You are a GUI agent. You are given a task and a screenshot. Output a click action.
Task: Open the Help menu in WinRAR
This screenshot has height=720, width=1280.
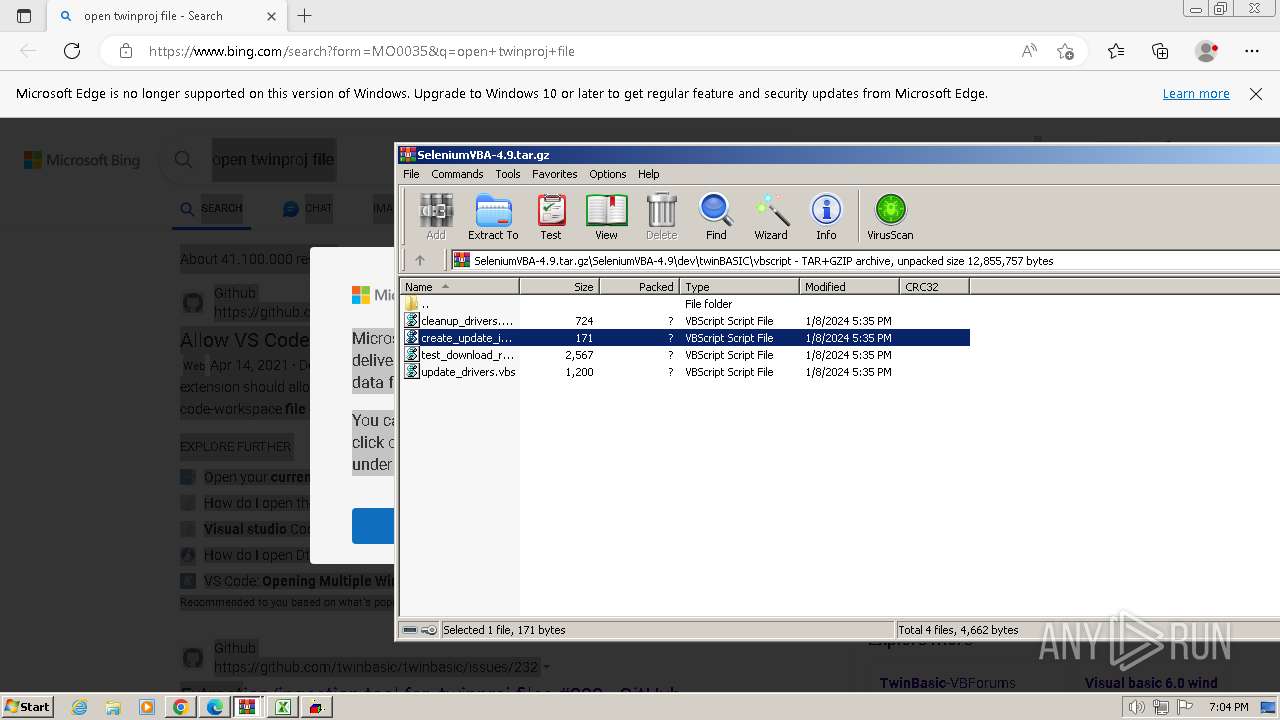coord(648,174)
